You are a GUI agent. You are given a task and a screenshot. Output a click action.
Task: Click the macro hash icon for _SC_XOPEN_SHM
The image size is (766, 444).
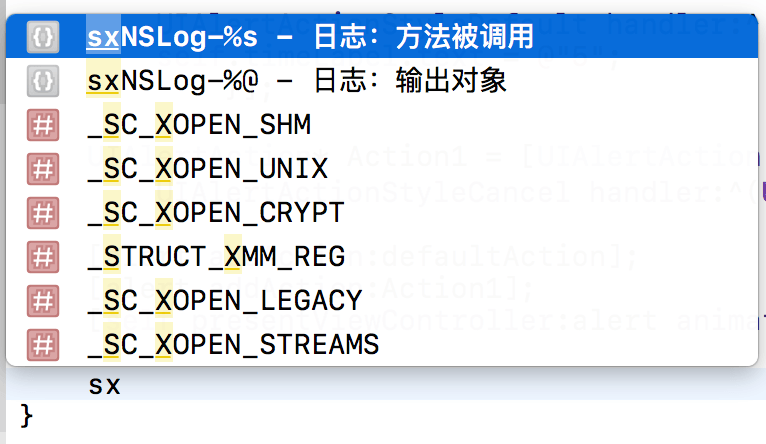(x=43, y=125)
